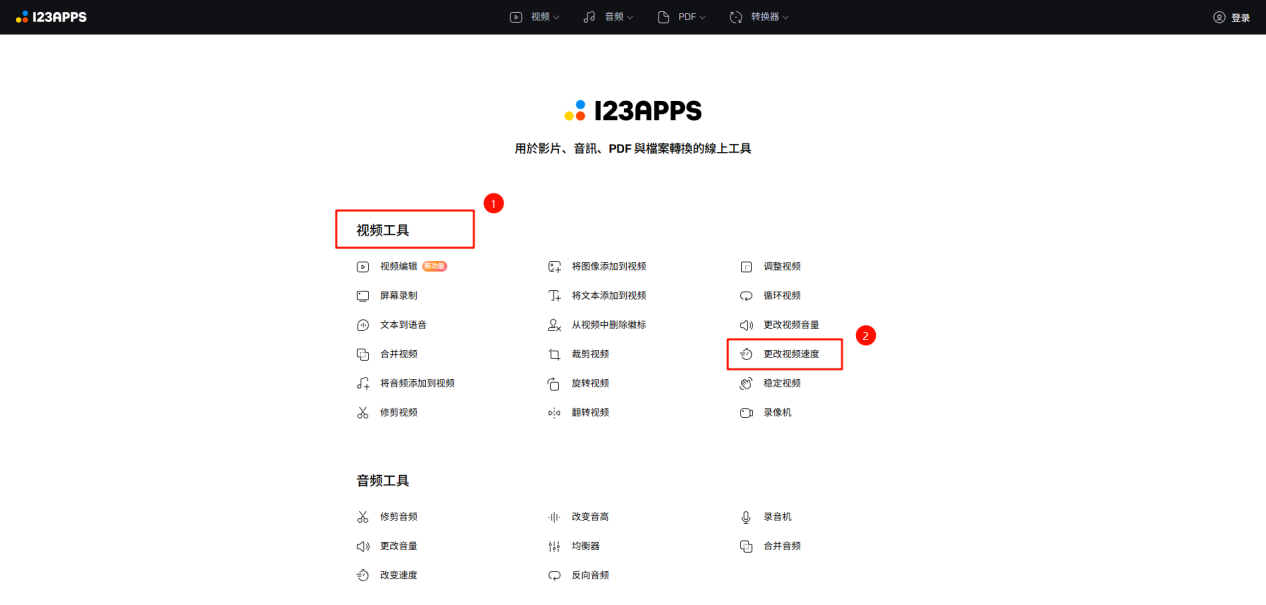Click the speaker icon for 更改视频音量
This screenshot has height=605, width=1266.
pyautogui.click(x=746, y=325)
